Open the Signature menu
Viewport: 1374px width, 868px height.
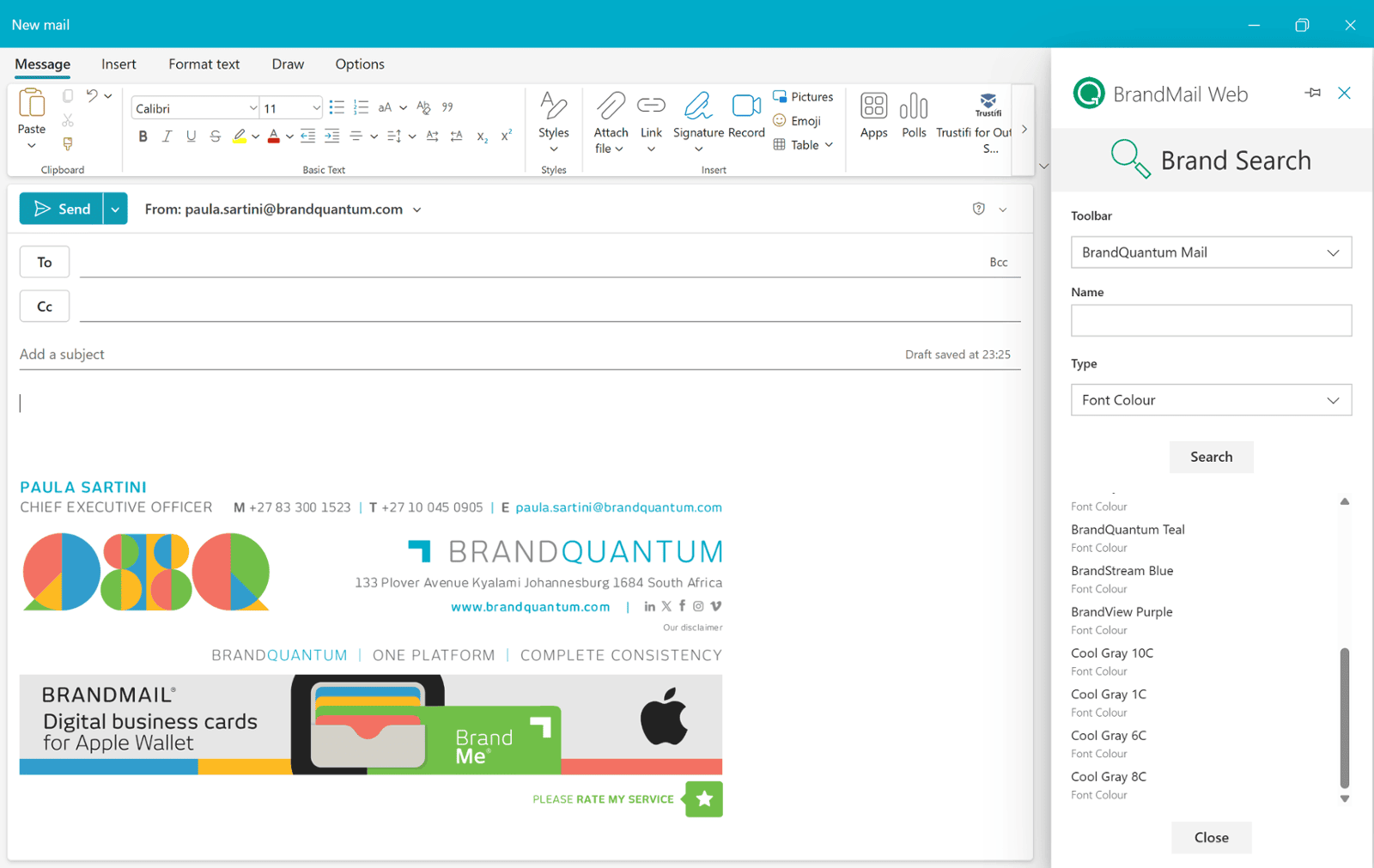(x=698, y=122)
